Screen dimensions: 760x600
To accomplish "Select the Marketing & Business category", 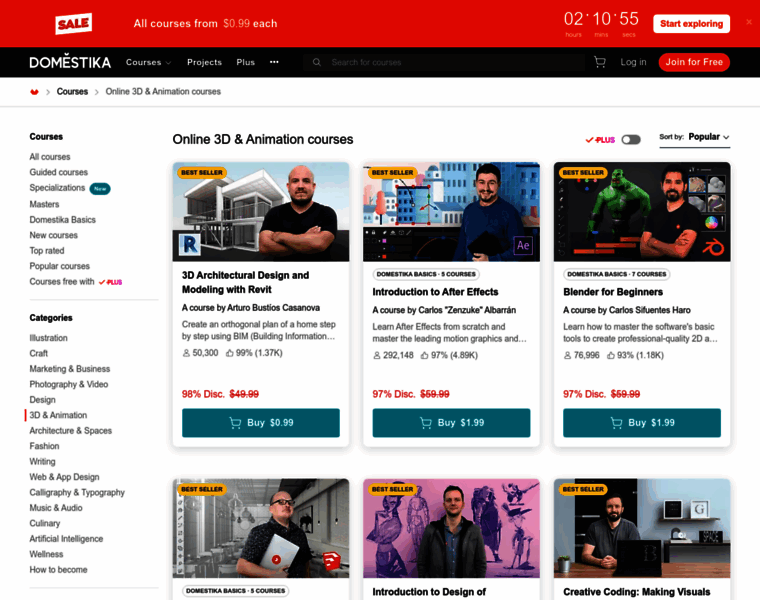I will tap(70, 369).
